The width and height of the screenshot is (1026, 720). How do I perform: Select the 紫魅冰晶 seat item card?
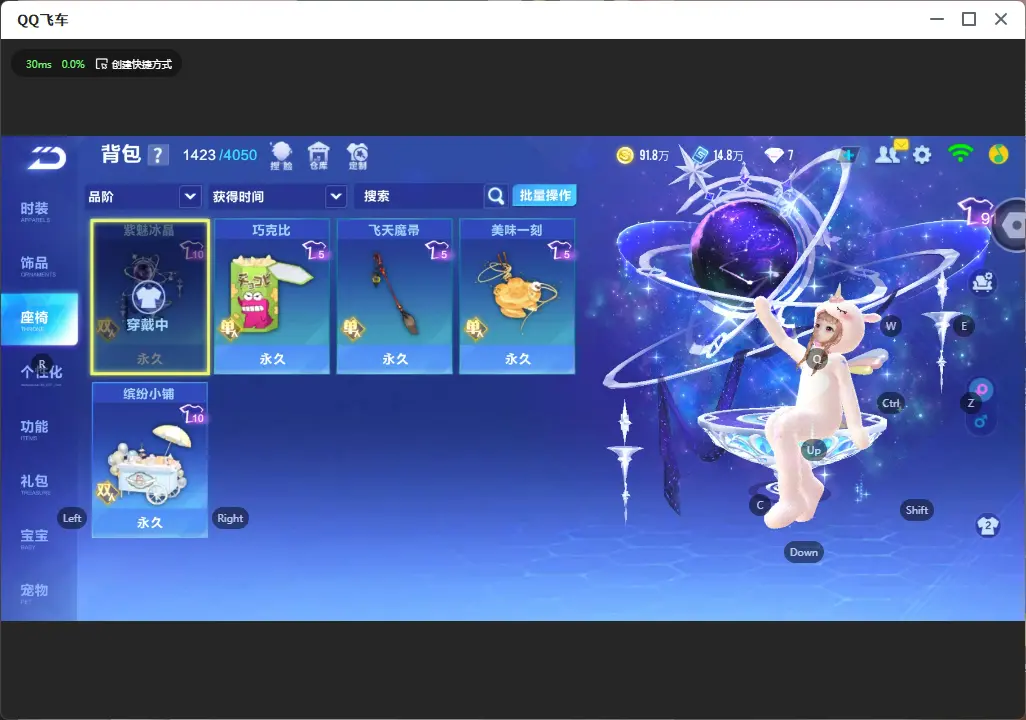[150, 297]
